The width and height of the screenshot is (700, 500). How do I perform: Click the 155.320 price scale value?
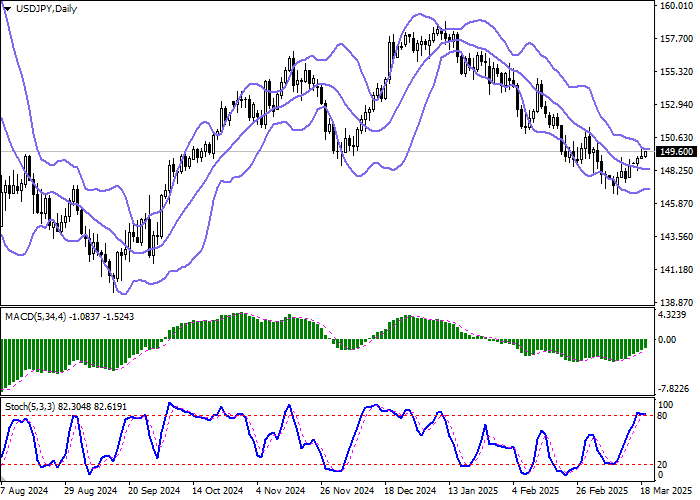677,72
